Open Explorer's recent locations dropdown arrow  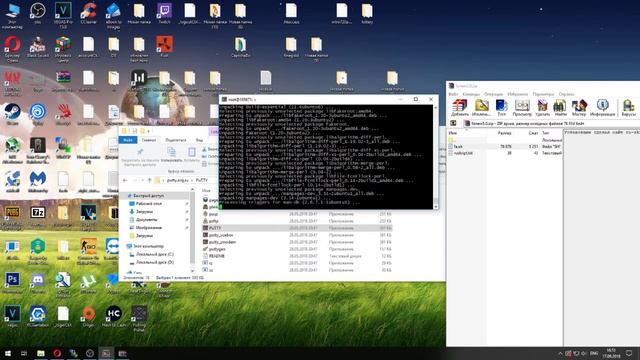[142, 180]
